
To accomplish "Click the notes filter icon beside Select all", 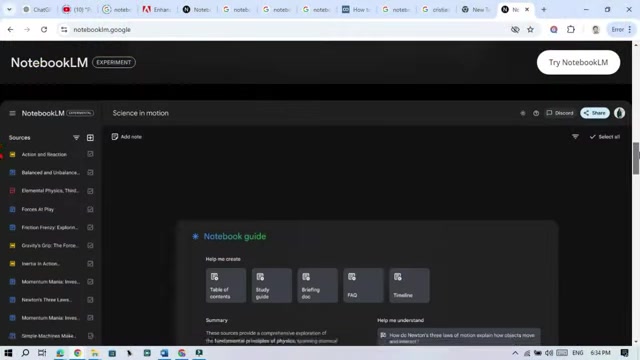I will 575,137.
